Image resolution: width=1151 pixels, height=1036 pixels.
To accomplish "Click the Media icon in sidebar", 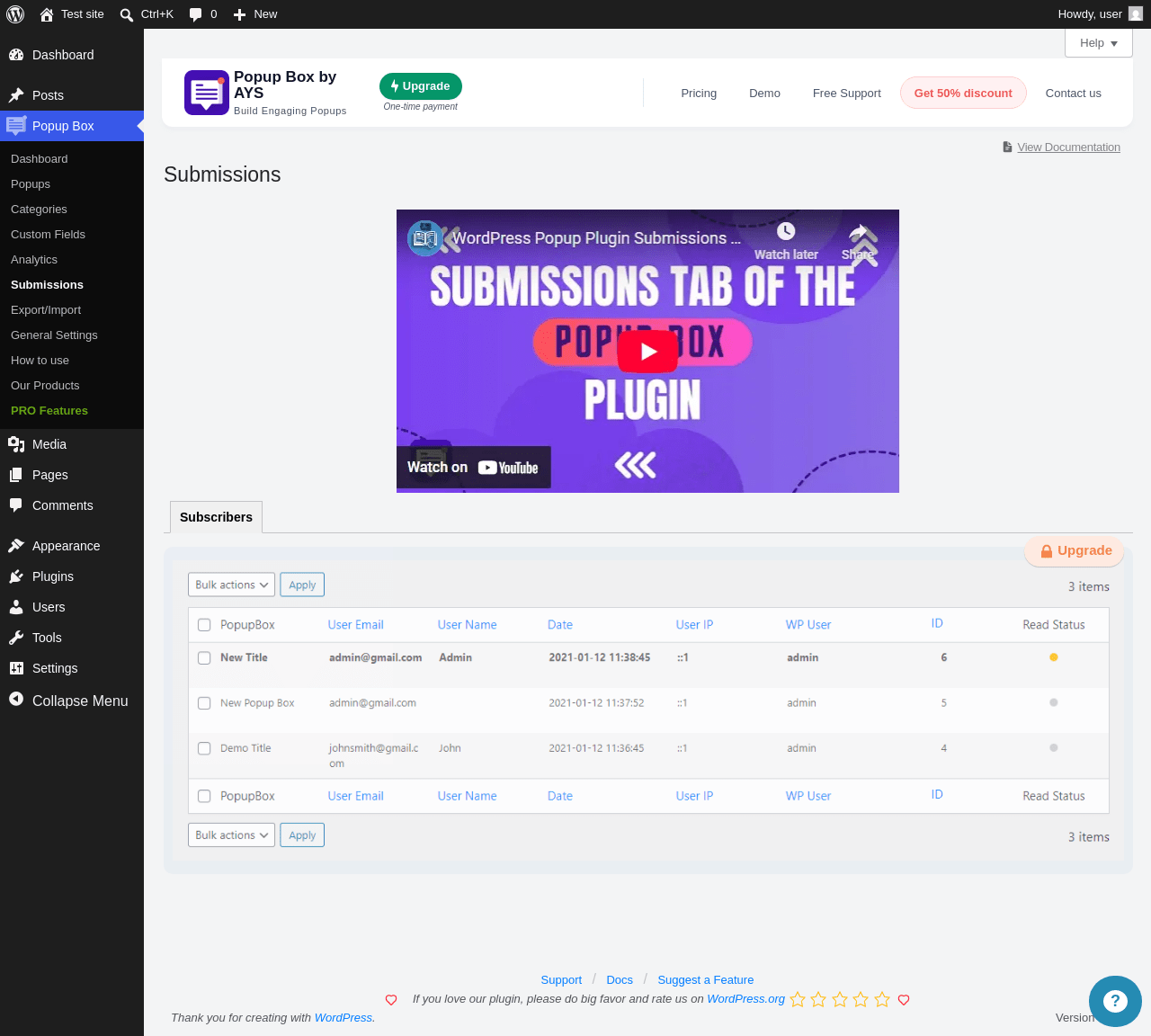I will point(16,444).
